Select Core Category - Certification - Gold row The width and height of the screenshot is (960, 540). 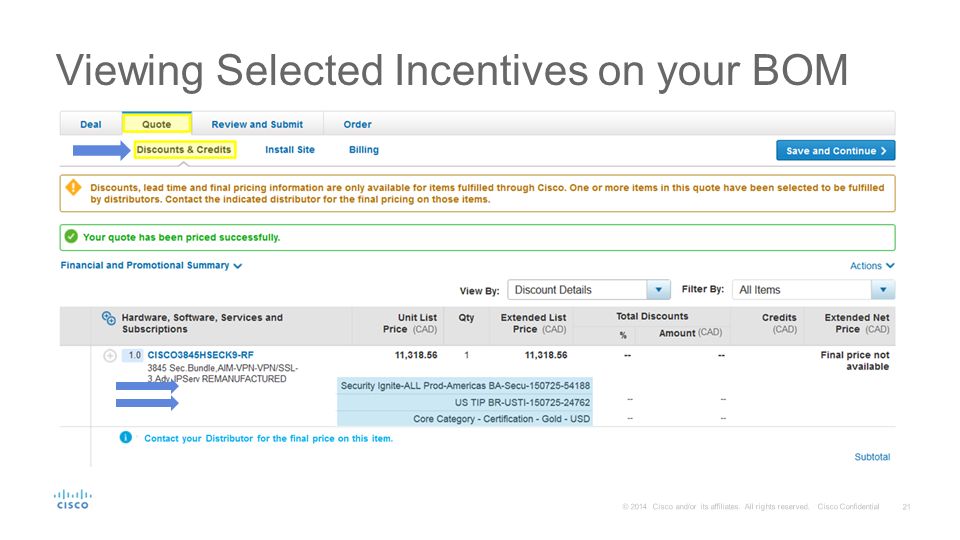[x=465, y=419]
